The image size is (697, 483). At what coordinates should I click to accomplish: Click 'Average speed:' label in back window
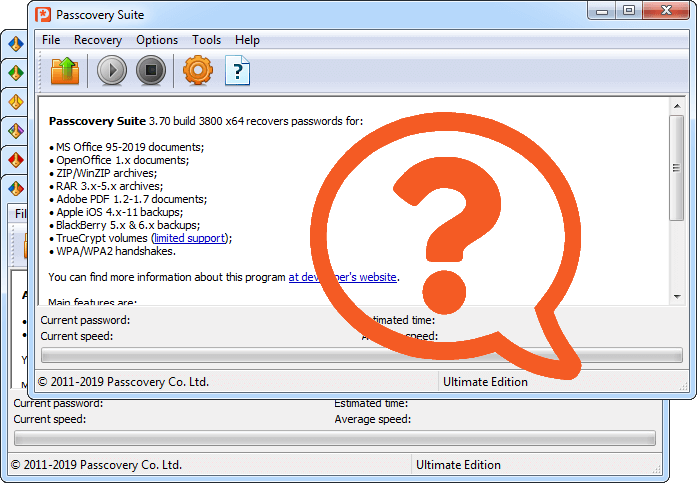pyautogui.click(x=373, y=419)
